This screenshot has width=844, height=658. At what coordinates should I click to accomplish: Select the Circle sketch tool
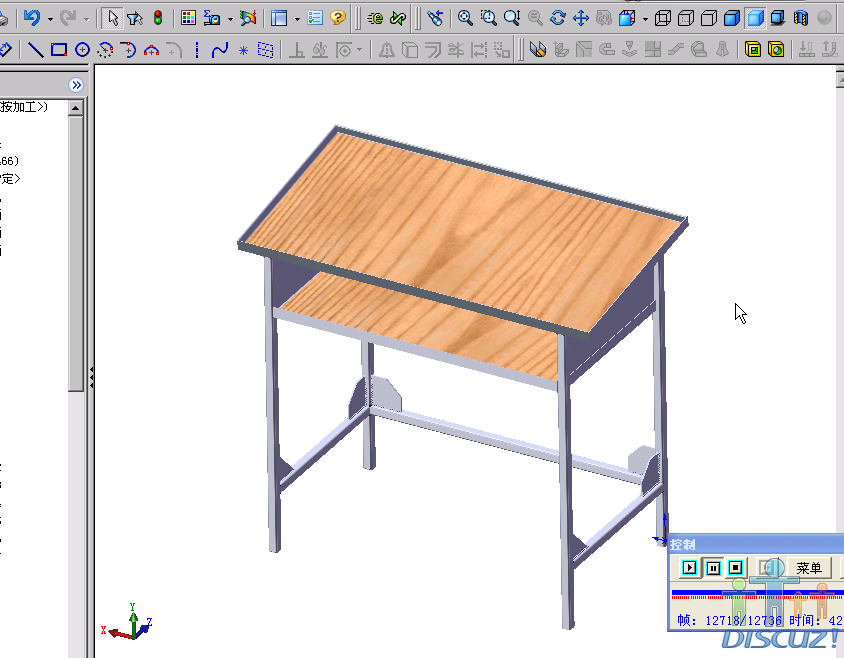click(x=82, y=50)
